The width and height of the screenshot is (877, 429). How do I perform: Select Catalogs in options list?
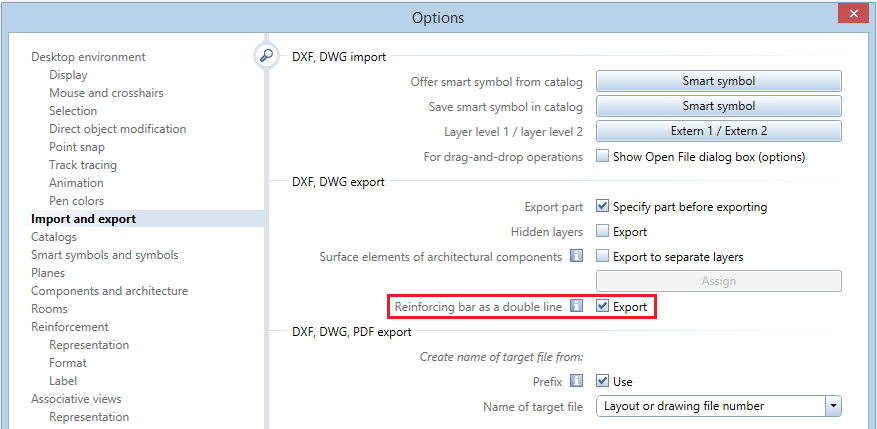[54, 237]
